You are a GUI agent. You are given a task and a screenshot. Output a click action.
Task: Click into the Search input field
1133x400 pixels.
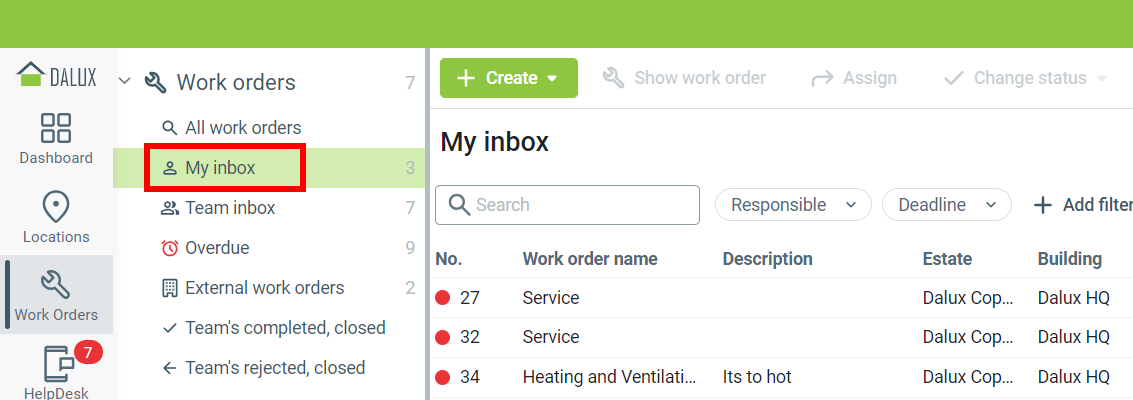pyautogui.click(x=580, y=205)
